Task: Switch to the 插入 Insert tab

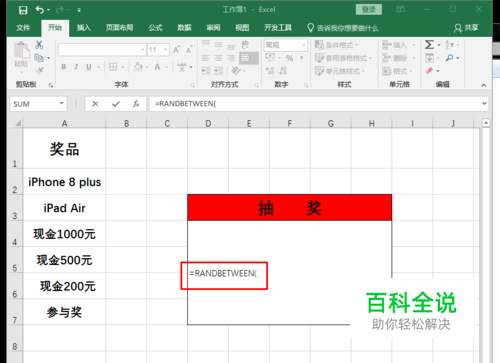Action: 84,28
